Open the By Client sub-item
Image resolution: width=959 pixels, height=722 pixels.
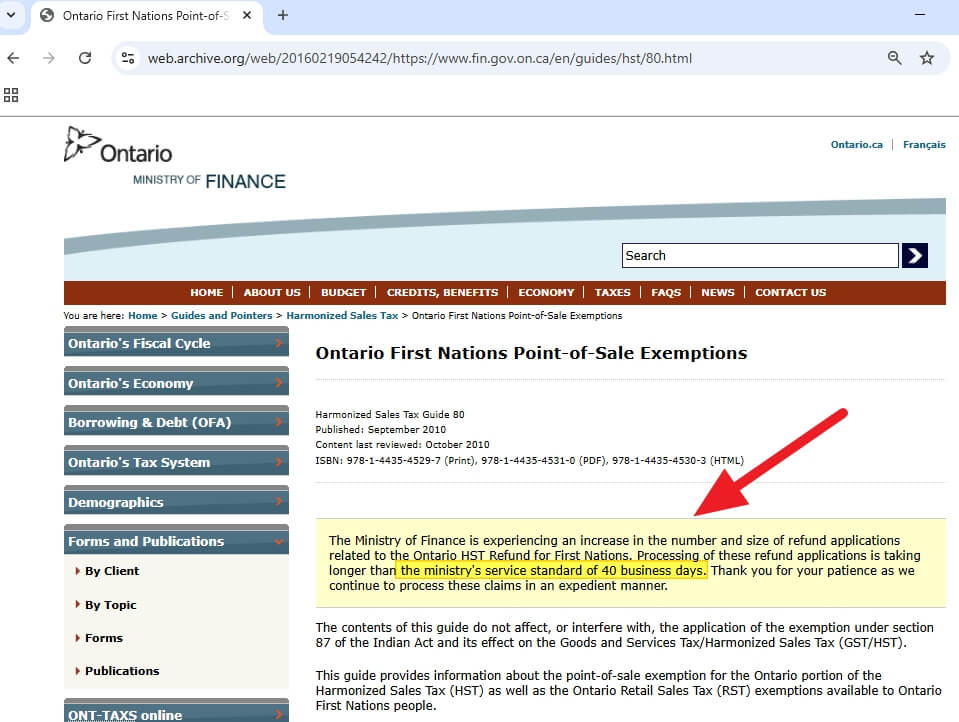coord(112,571)
